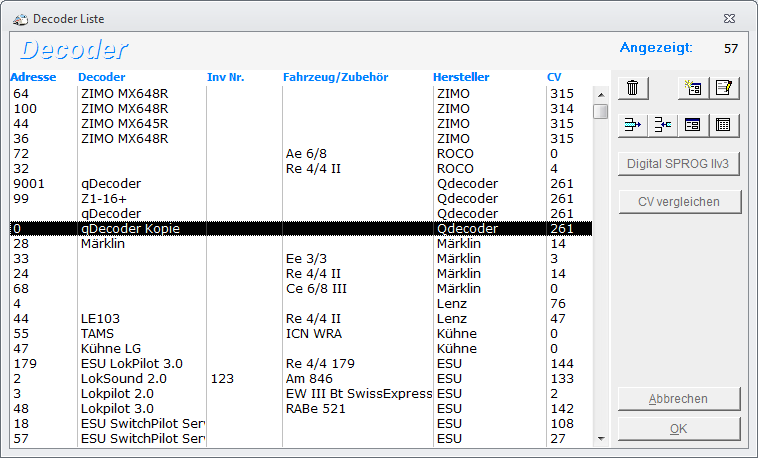Select the ESU SwitchPilot row at address 57
The width and height of the screenshot is (758, 458).
pos(301,439)
